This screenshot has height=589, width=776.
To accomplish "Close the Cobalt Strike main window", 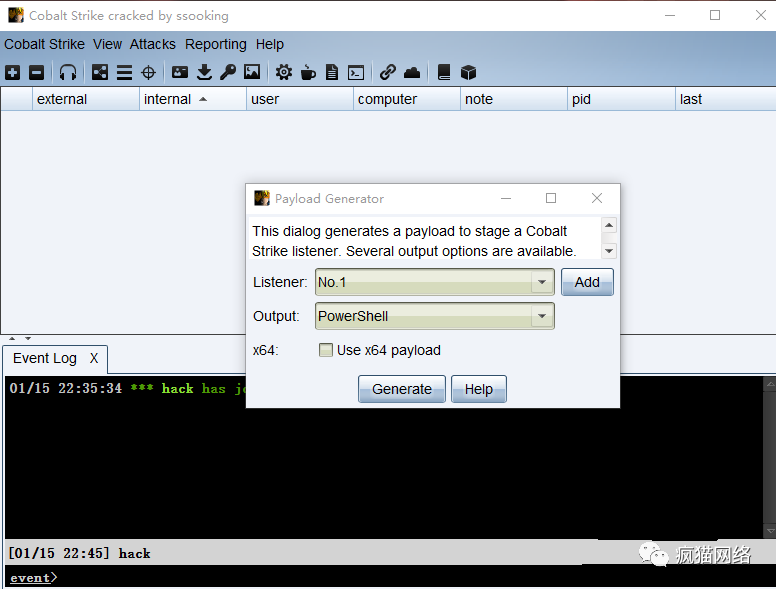I will pos(761,16).
